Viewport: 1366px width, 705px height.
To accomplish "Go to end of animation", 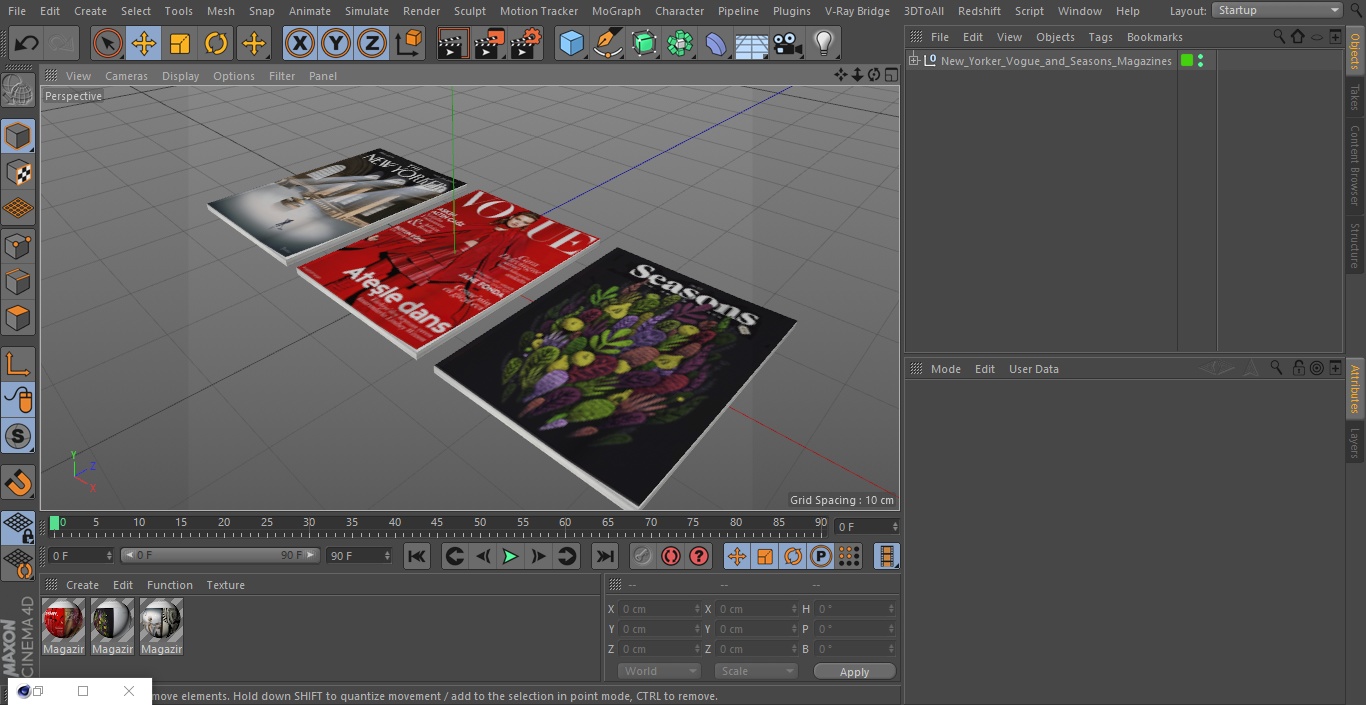I will pos(604,556).
